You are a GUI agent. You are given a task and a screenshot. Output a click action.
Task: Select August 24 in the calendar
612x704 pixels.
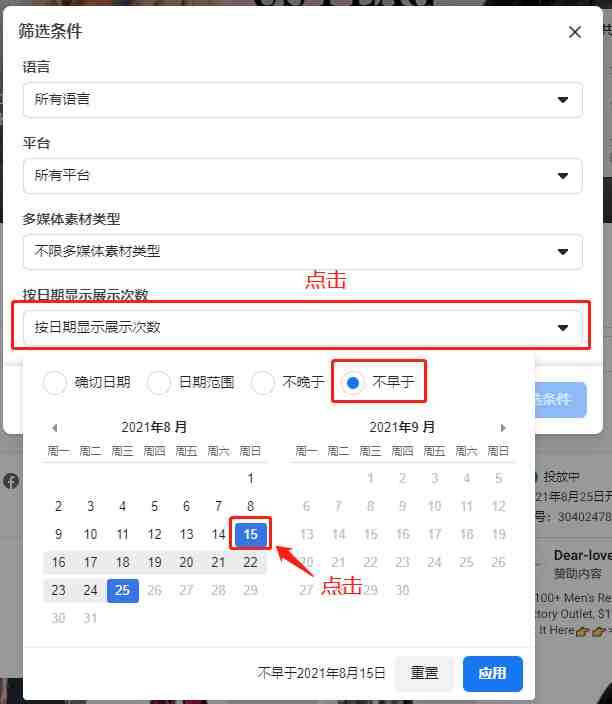[x=90, y=590]
